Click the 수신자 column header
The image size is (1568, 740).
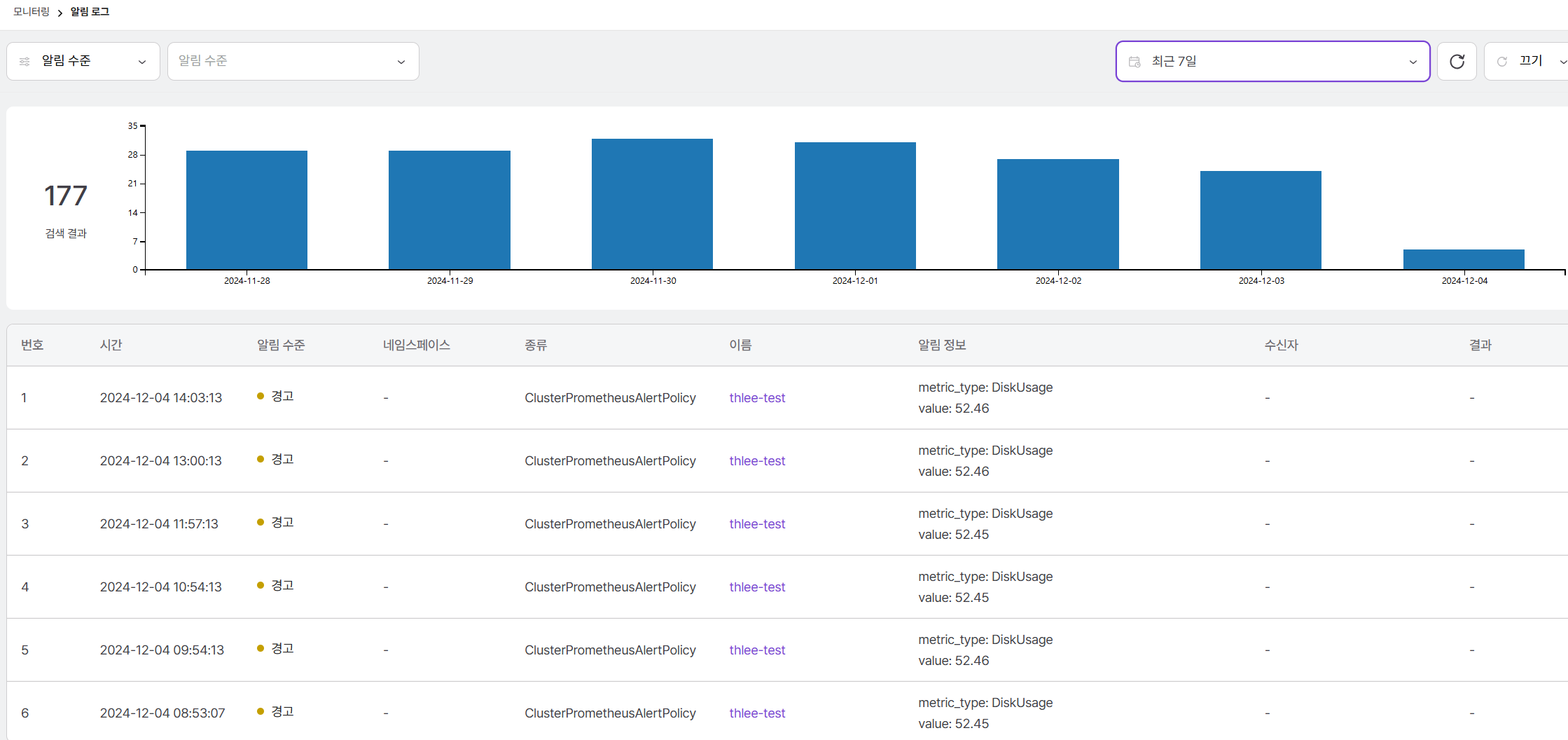pos(1281,345)
